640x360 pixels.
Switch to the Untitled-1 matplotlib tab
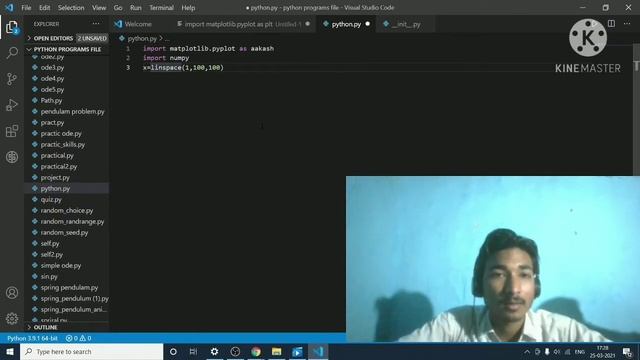tap(243, 24)
